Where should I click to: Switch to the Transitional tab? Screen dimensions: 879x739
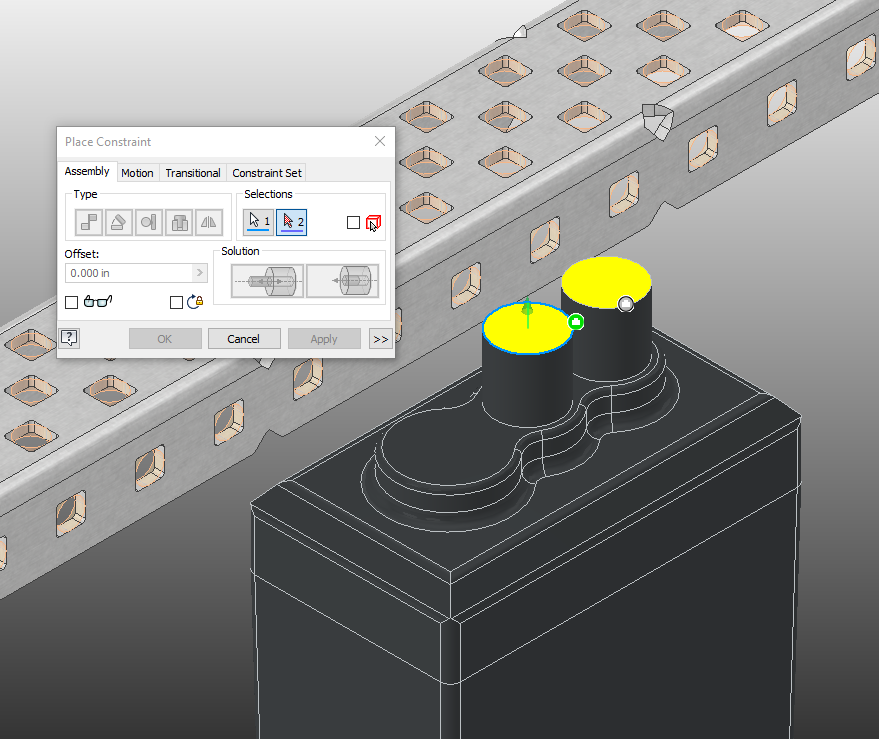point(193,173)
